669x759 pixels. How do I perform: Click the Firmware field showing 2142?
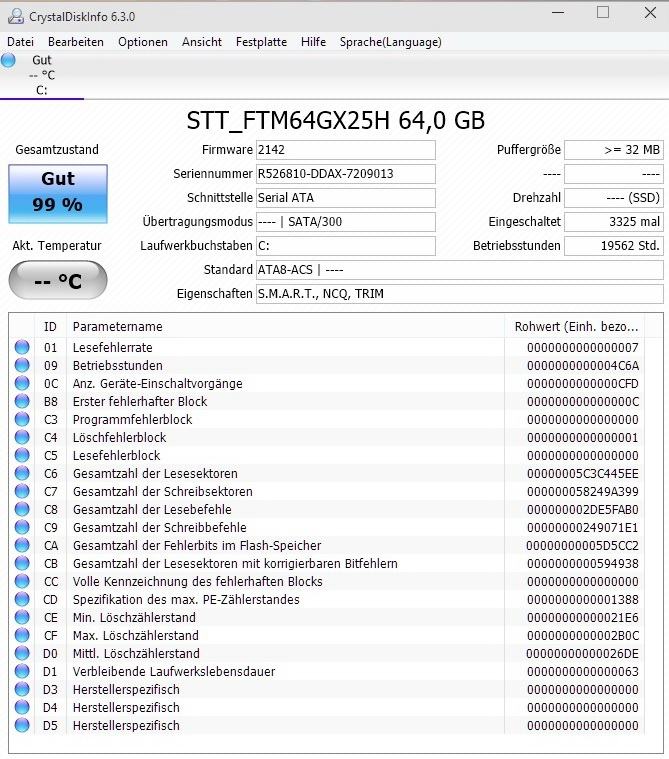pos(346,150)
